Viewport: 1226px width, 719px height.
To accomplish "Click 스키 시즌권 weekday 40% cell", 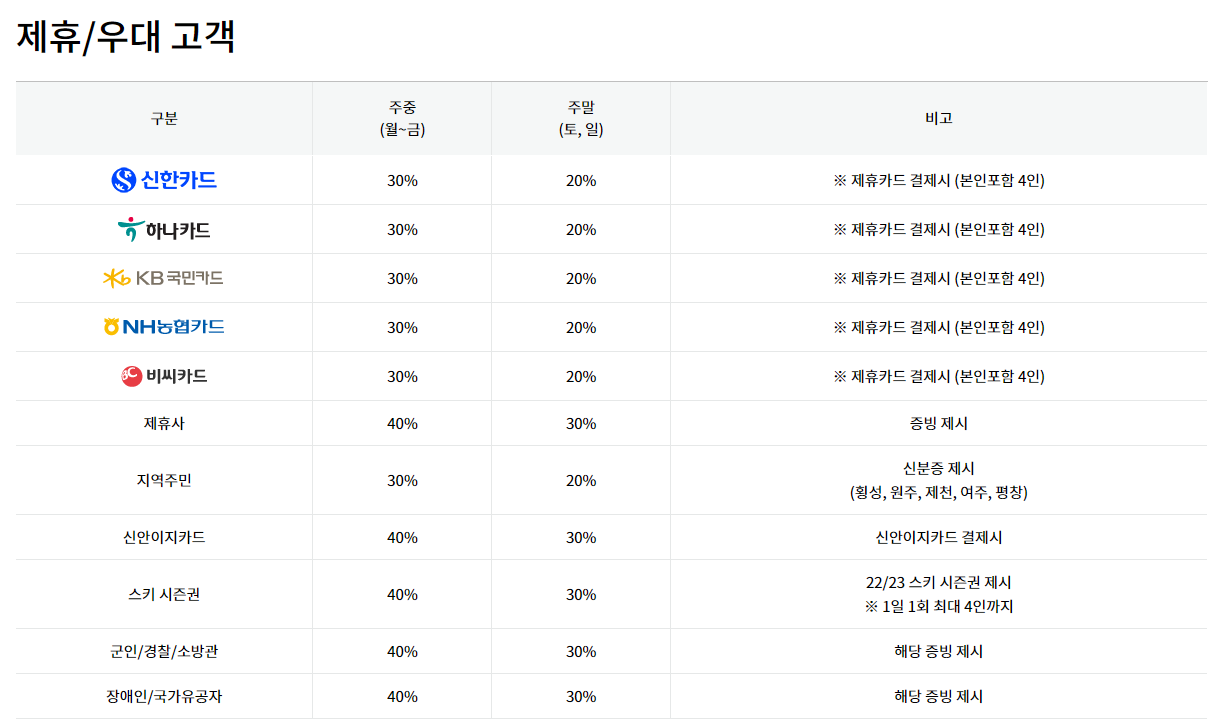I will 402,594.
